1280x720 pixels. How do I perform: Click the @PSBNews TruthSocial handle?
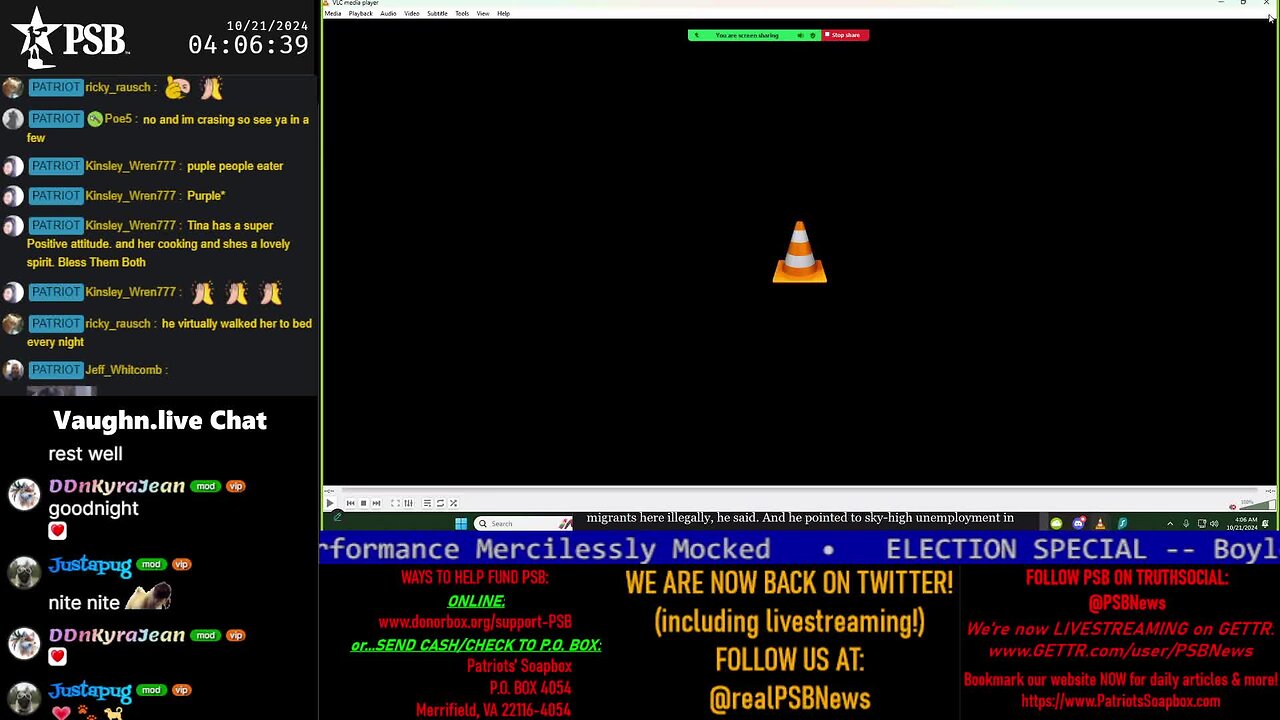pyautogui.click(x=1127, y=603)
